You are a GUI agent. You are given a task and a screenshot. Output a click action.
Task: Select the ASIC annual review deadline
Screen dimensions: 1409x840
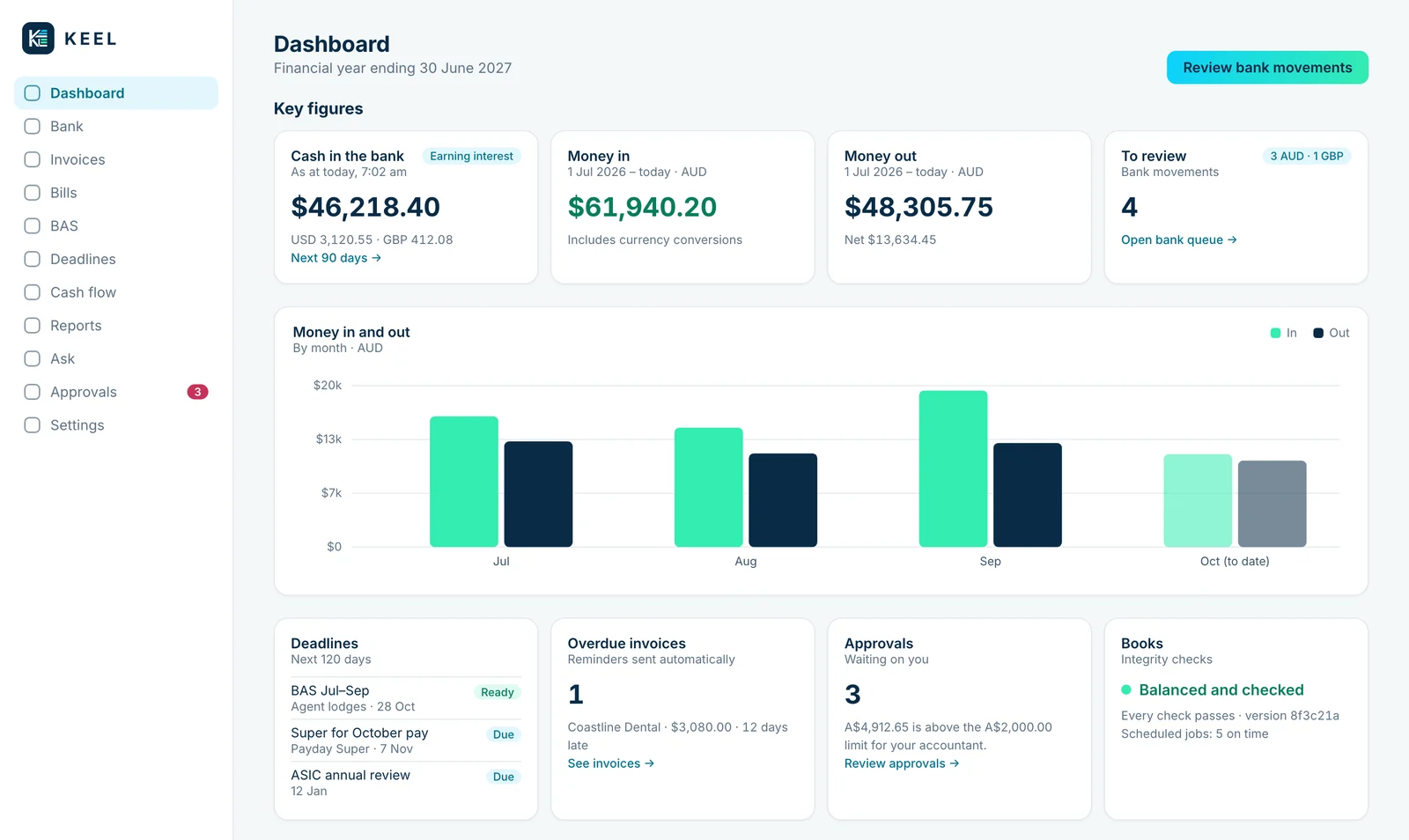[406, 783]
